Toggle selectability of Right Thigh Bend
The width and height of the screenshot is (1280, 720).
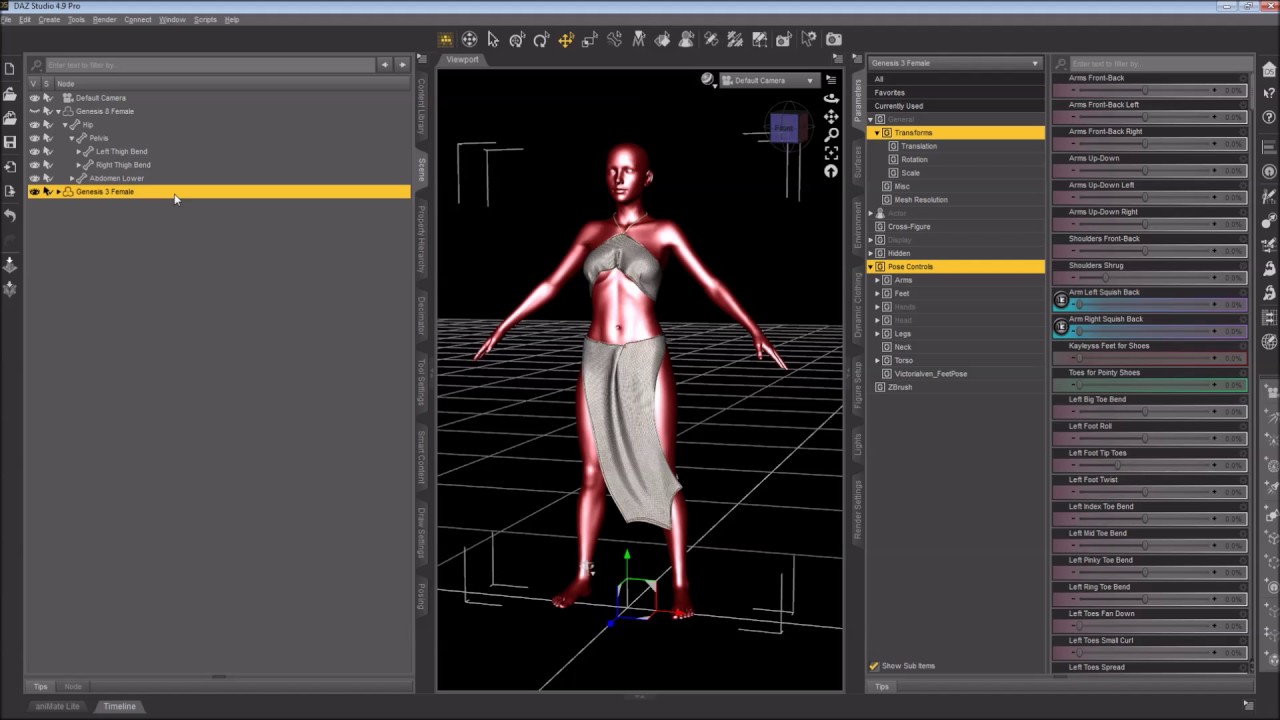tap(47, 165)
